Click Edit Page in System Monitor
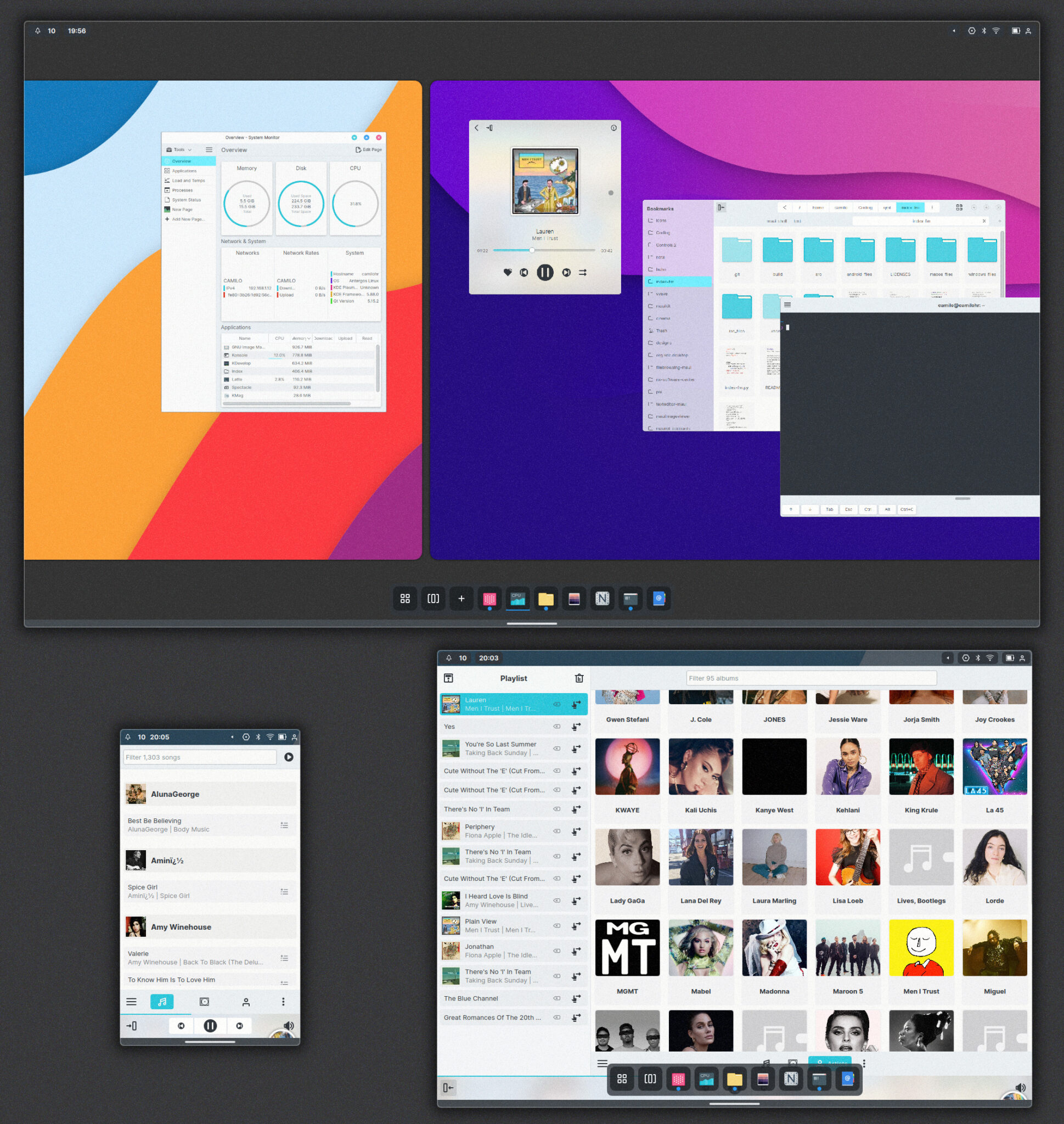1064x1124 pixels. coord(369,150)
